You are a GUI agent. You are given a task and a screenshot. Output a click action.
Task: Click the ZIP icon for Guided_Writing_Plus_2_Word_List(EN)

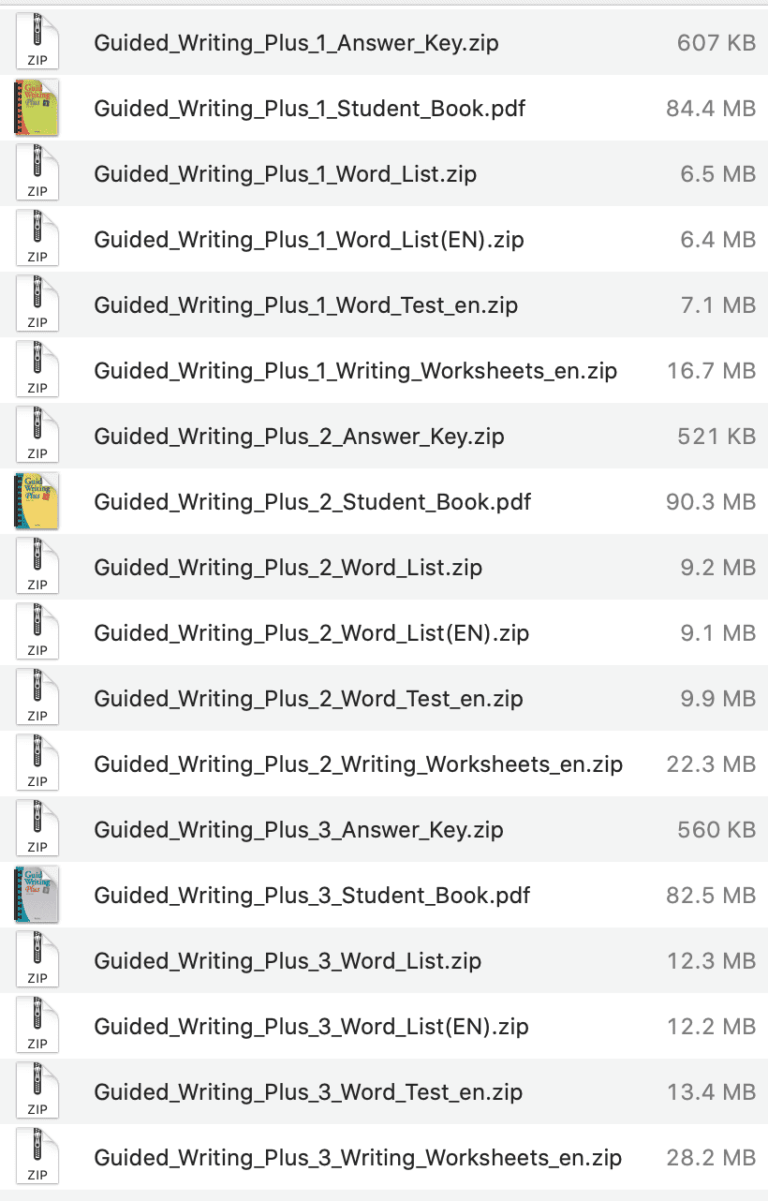tap(36, 632)
